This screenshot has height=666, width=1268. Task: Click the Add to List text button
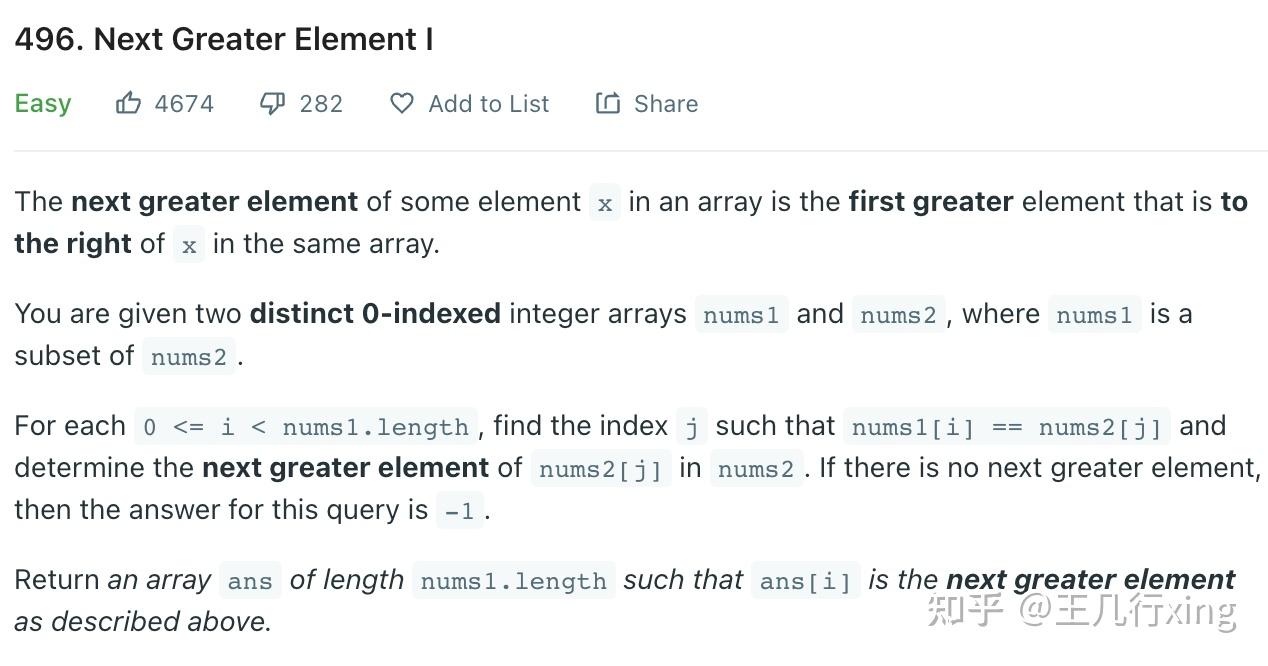[489, 103]
